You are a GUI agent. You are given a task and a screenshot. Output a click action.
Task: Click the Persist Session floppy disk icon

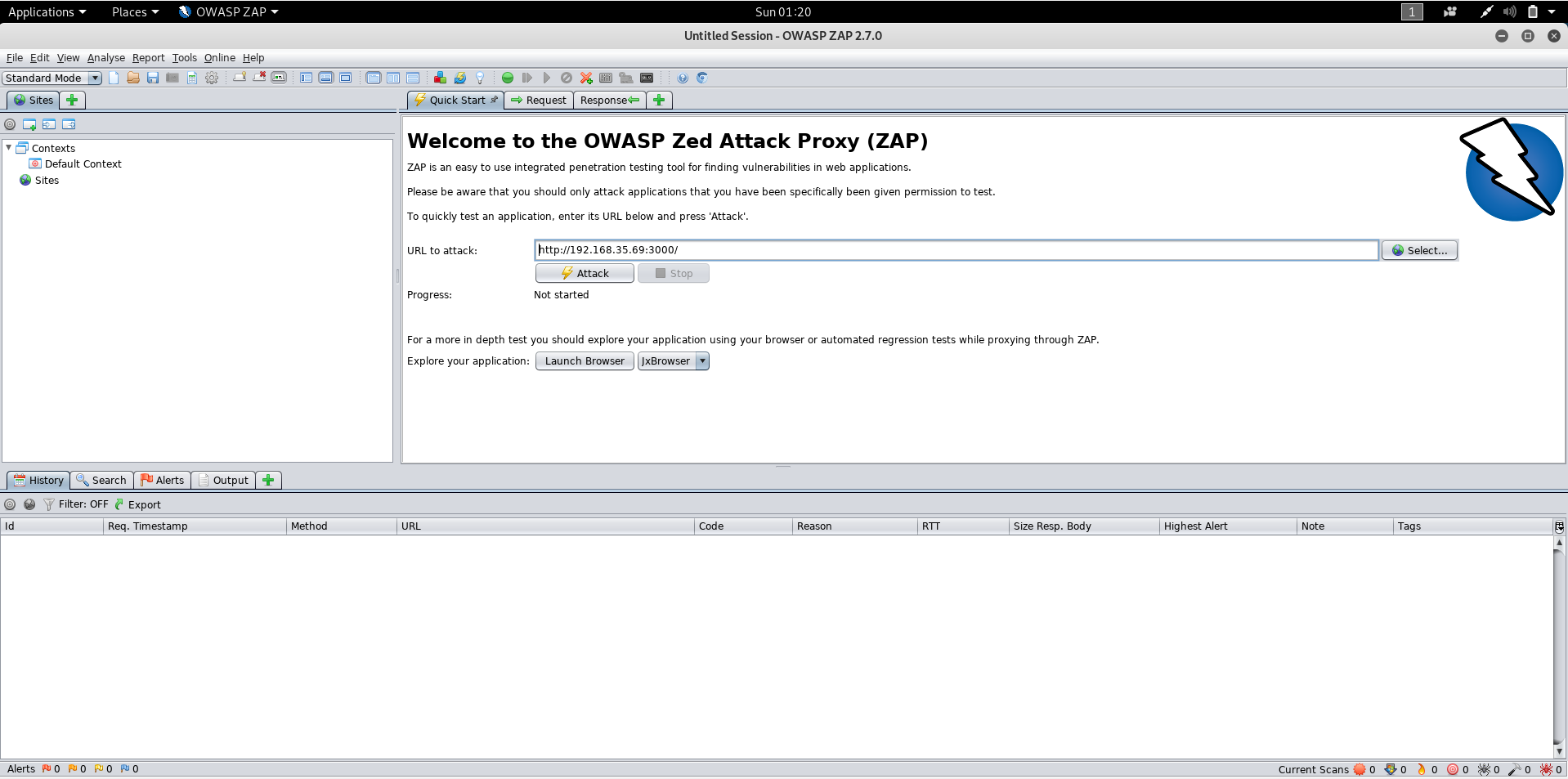pyautogui.click(x=153, y=78)
